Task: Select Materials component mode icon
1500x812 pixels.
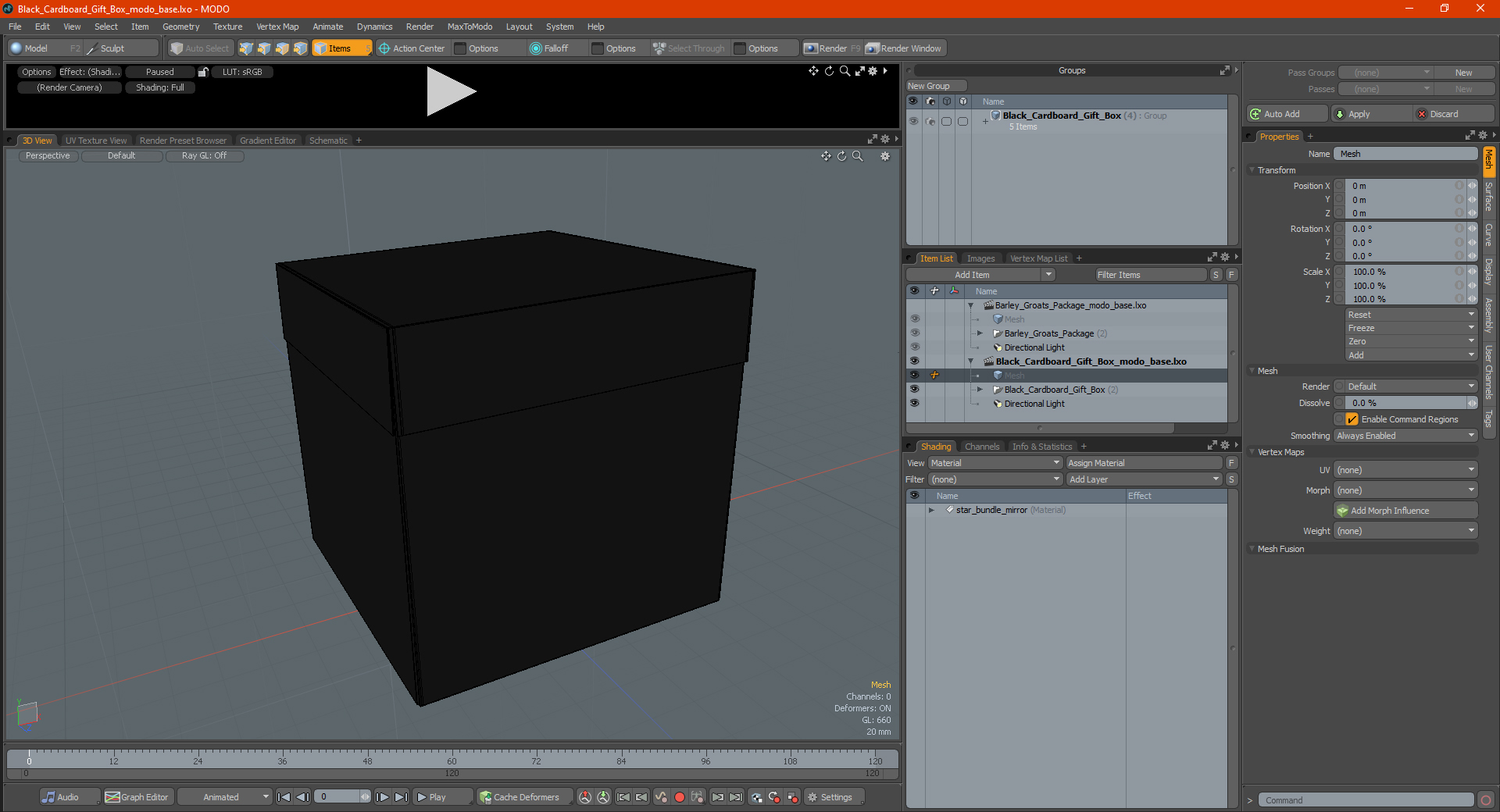Action: coord(300,48)
